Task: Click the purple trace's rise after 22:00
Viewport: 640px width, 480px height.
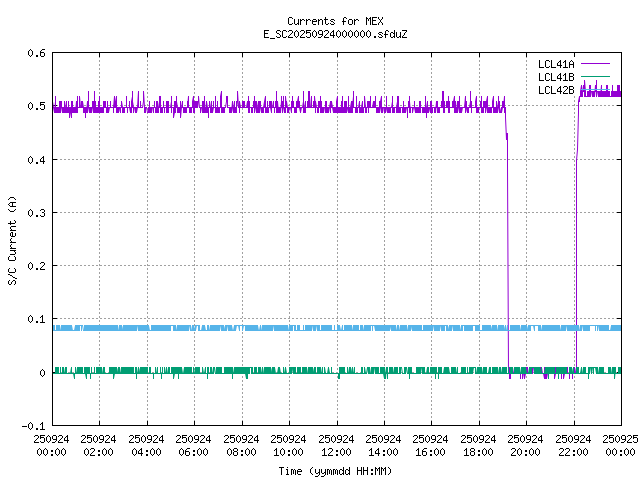Action: pos(576,250)
